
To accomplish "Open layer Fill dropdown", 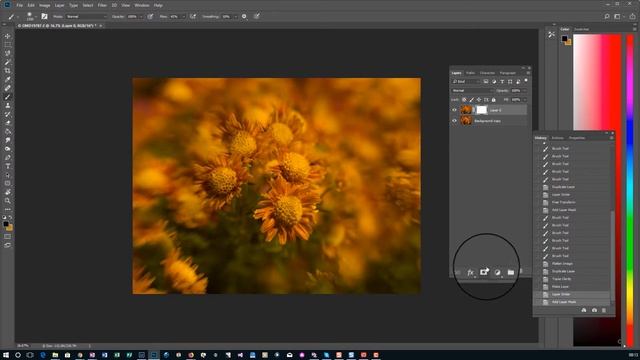I will coord(525,100).
